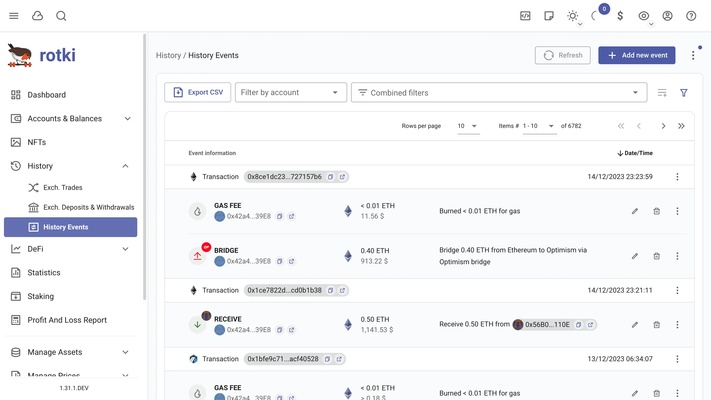Click the History breadcrumb link

pos(168,55)
